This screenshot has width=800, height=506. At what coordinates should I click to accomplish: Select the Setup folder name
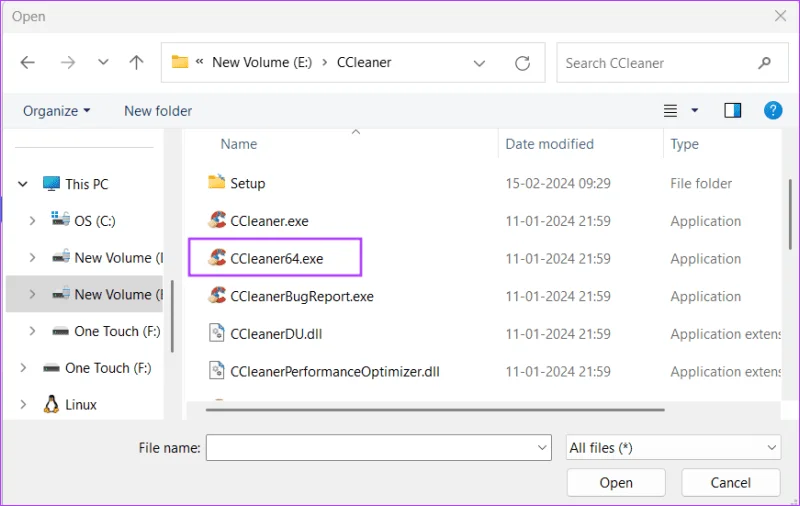[x=247, y=183]
